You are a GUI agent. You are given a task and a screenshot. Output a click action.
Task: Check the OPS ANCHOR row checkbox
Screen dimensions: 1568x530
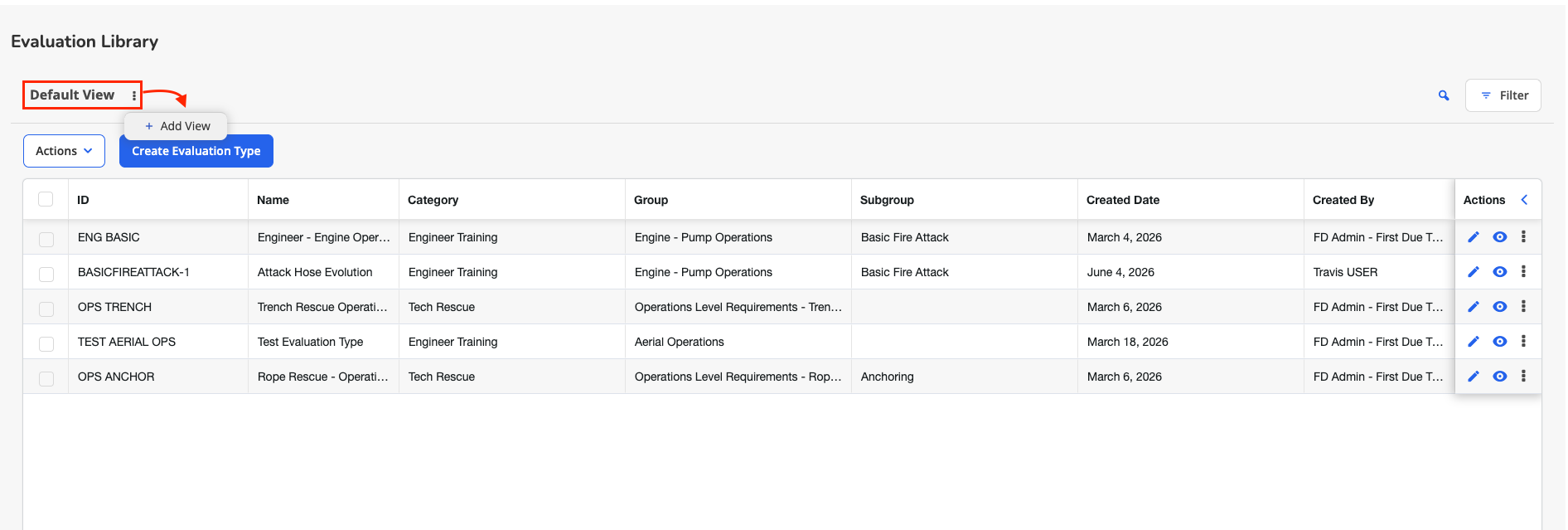46,378
